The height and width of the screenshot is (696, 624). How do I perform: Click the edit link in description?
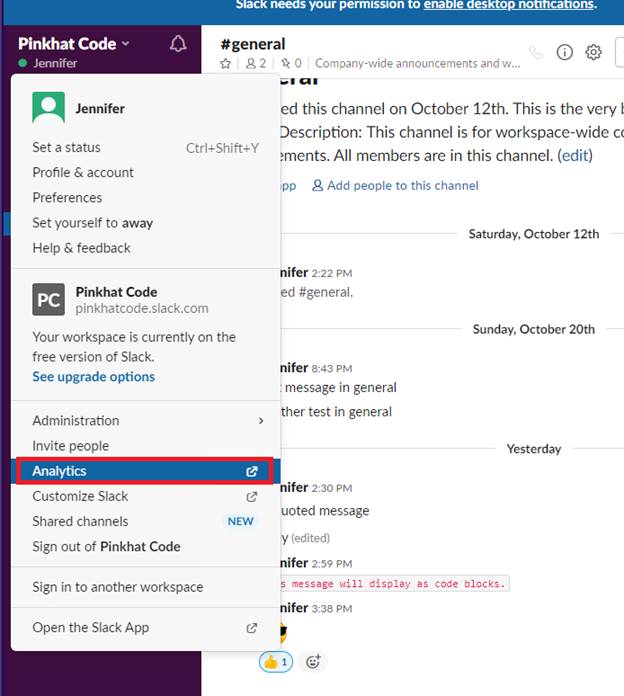click(575, 155)
